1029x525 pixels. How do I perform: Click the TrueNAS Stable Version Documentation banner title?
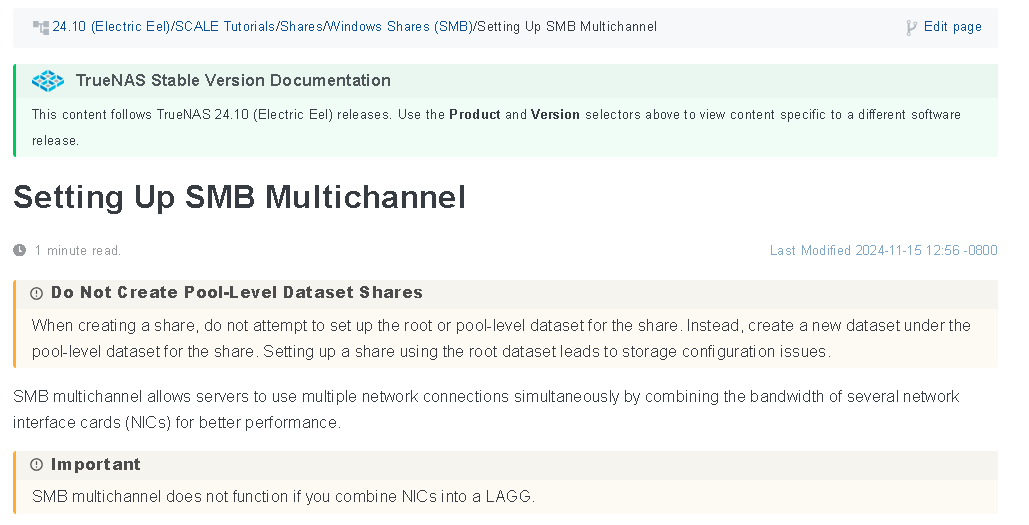[x=233, y=80]
